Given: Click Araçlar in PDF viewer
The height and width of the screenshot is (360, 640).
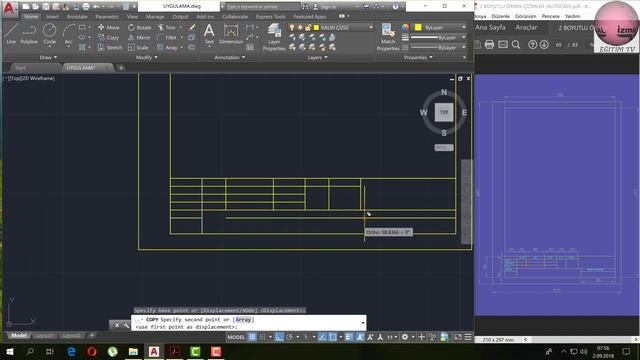Looking at the screenshot, I should (x=526, y=27).
